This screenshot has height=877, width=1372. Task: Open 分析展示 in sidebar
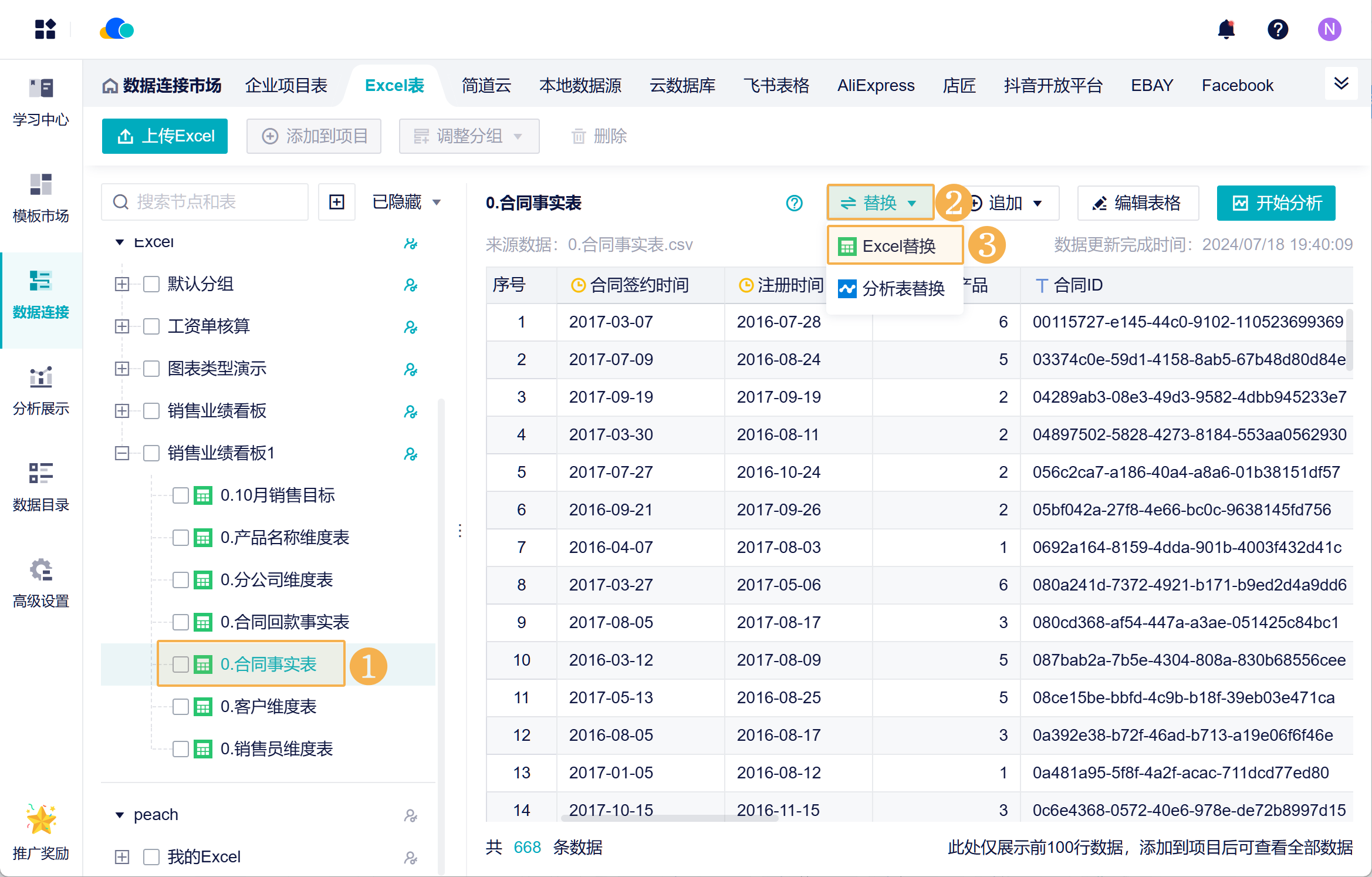41,392
